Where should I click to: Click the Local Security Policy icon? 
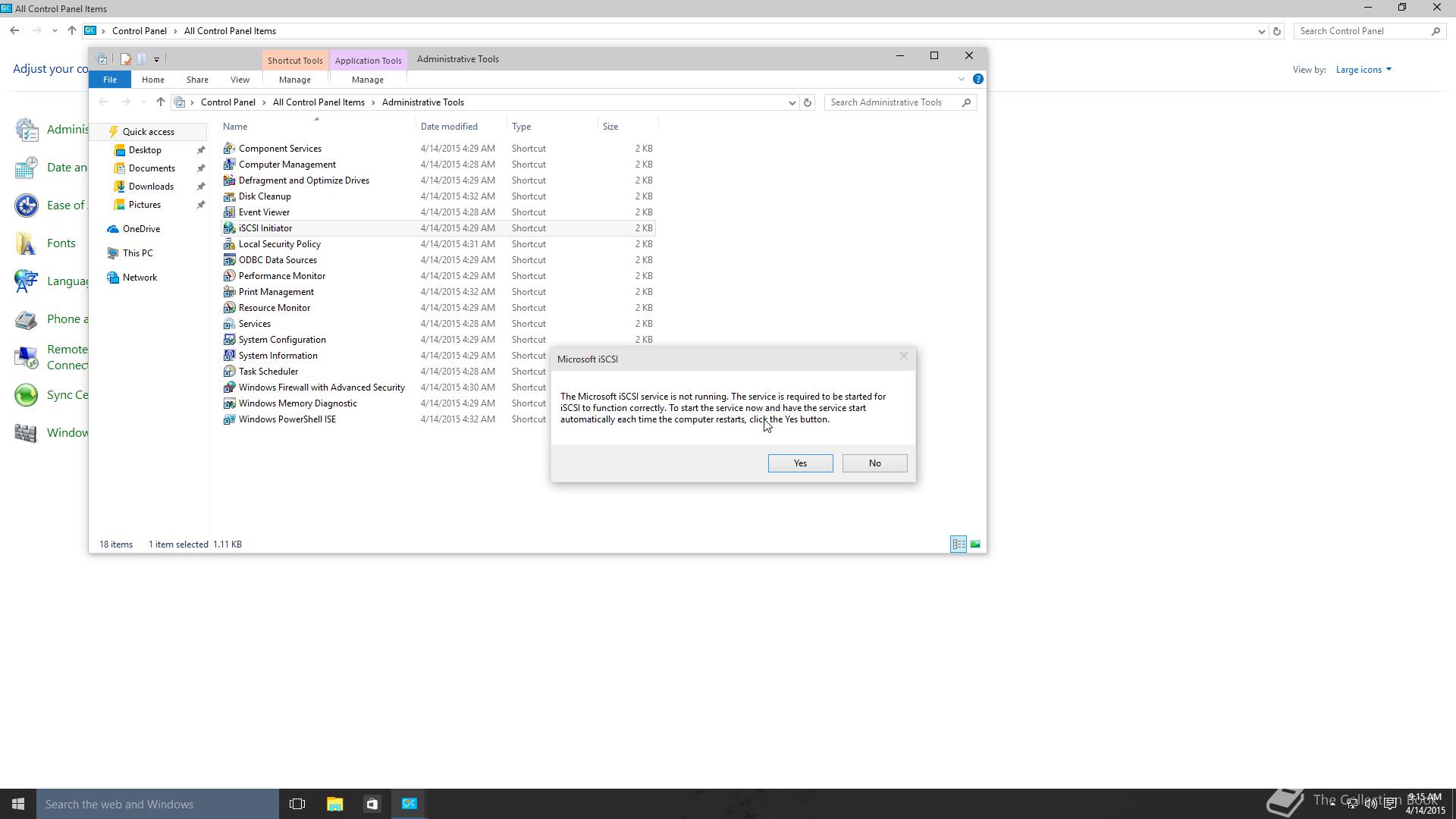pos(229,244)
